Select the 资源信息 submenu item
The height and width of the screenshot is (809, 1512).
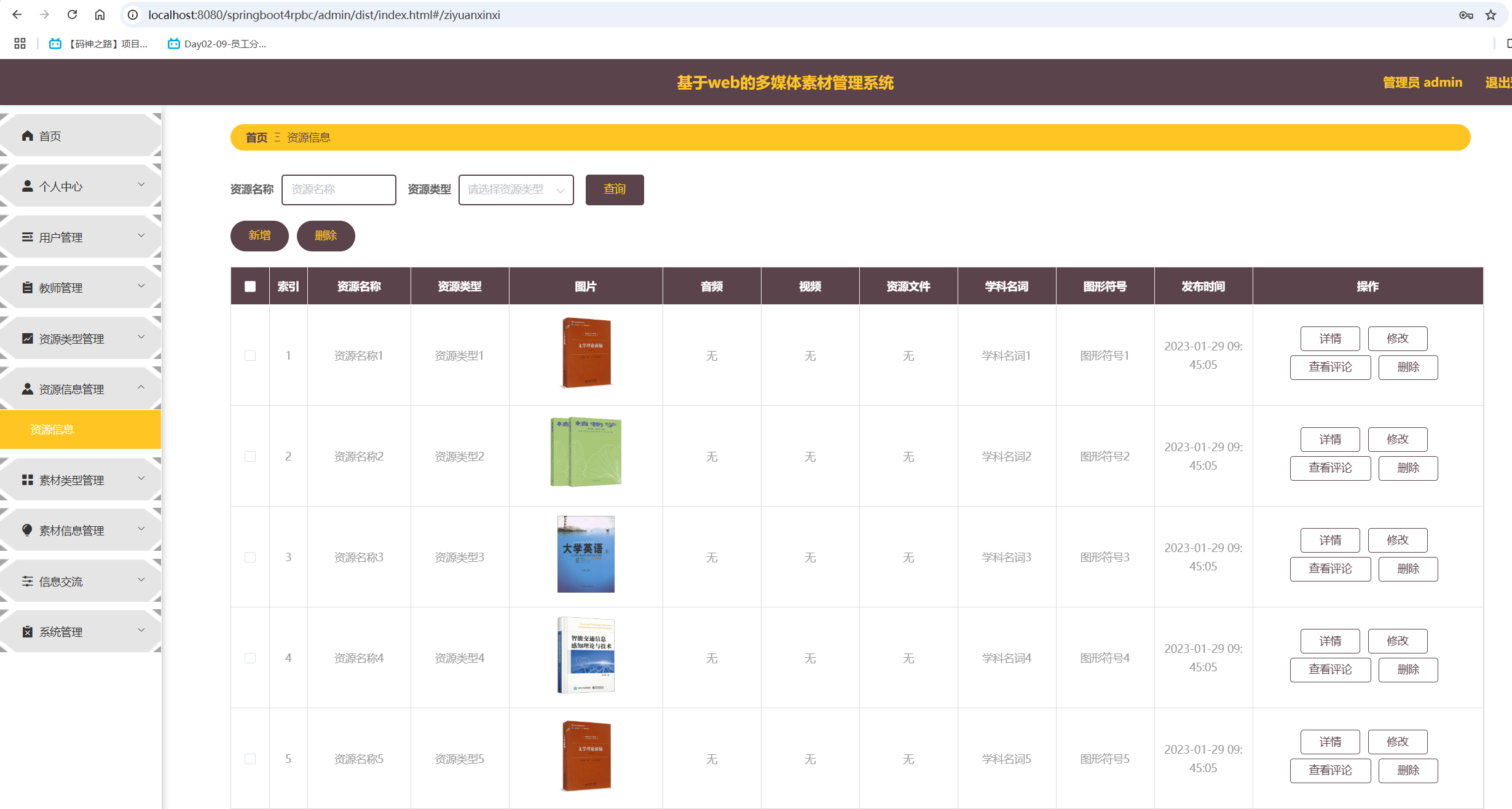click(52, 430)
